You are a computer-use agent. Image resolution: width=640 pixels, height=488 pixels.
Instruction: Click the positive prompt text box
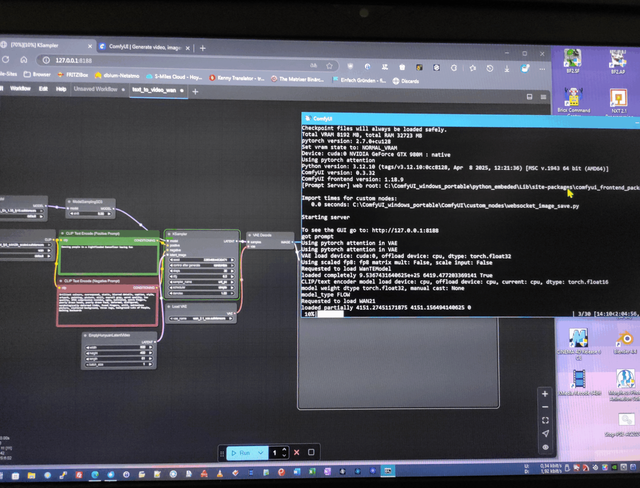click(109, 259)
